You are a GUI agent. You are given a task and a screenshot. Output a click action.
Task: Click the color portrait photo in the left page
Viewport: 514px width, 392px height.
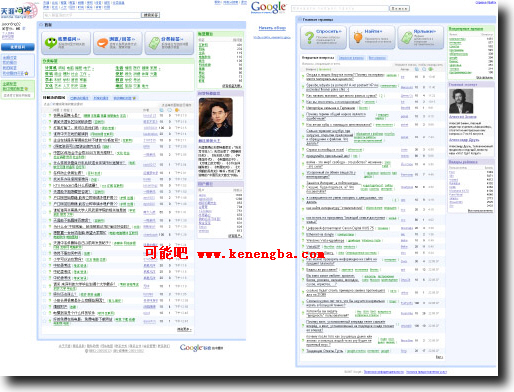(x=216, y=117)
